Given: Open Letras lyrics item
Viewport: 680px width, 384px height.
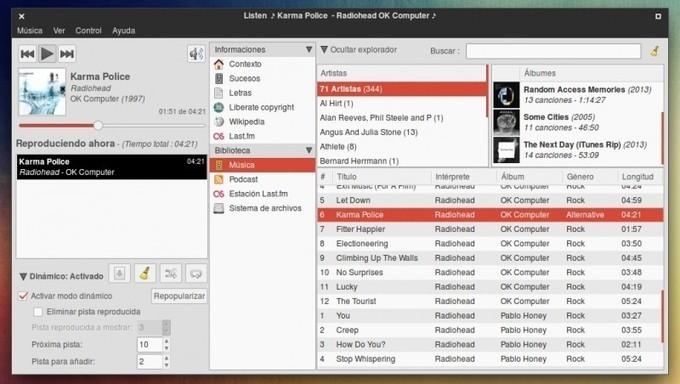Looking at the screenshot, I should tap(262, 93).
